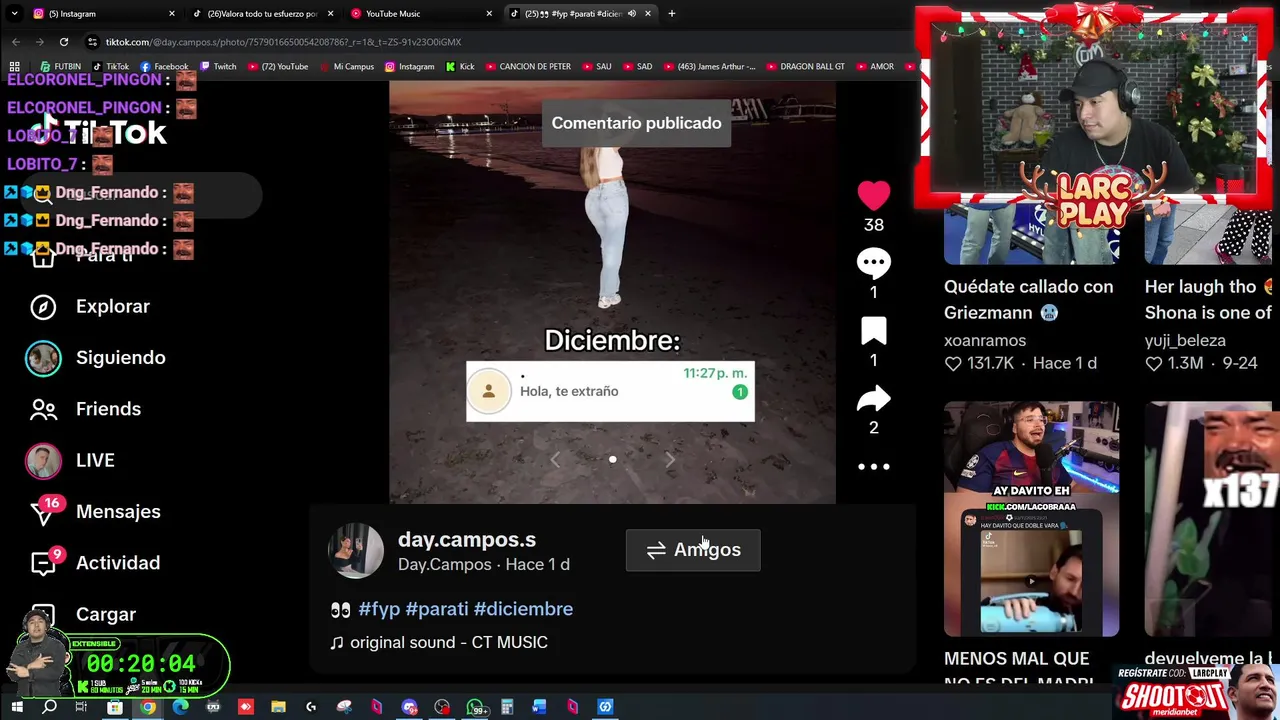
Task: Open original sound - CT MUSIC link
Action: 449,642
